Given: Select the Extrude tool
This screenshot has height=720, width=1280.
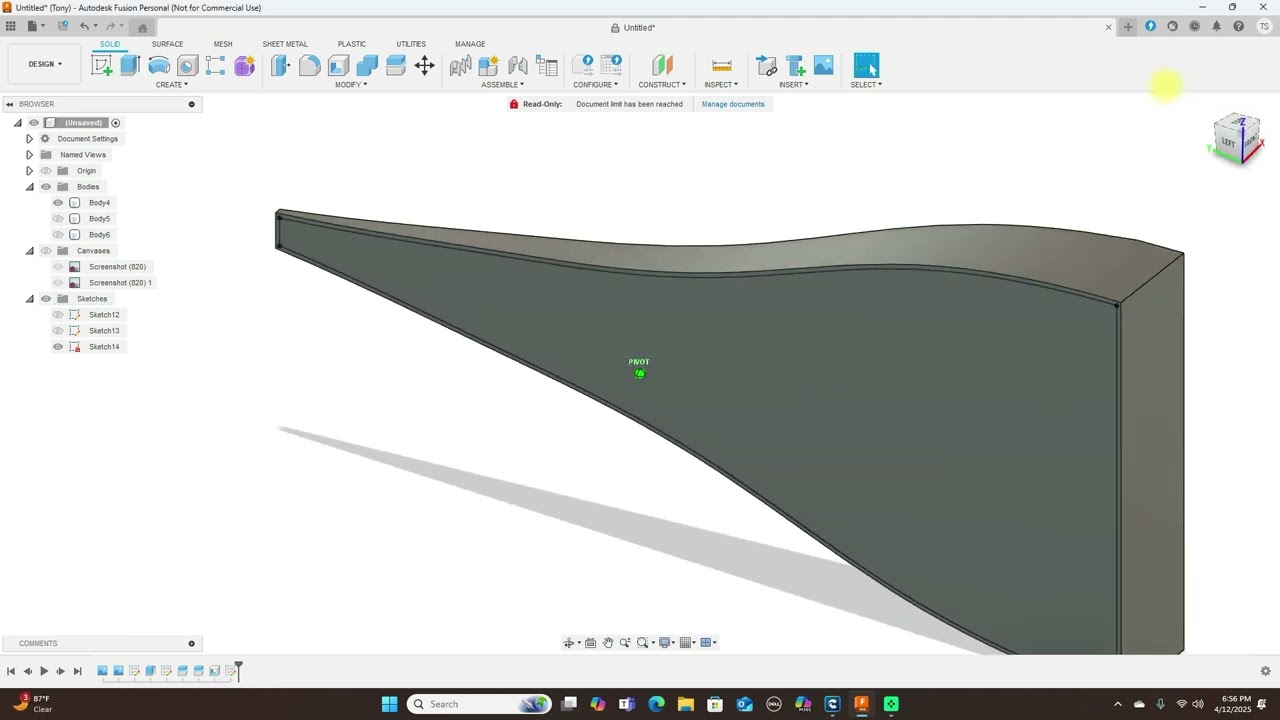Looking at the screenshot, I should (130, 66).
